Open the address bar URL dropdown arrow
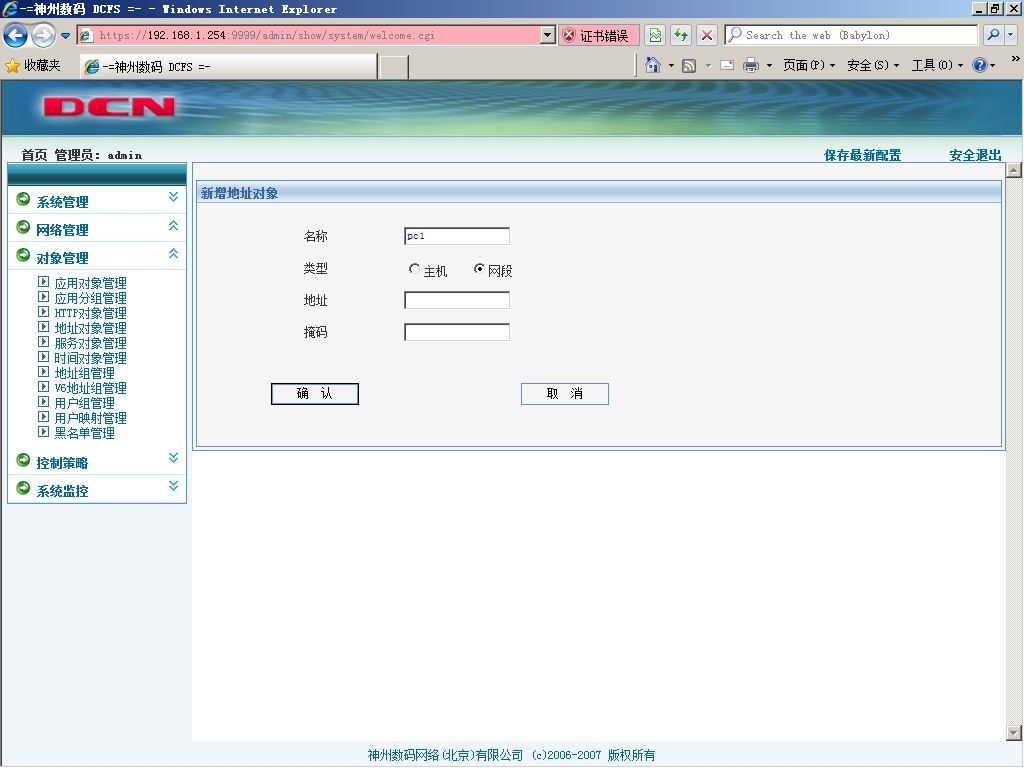The image size is (1024, 768). pyautogui.click(x=548, y=35)
